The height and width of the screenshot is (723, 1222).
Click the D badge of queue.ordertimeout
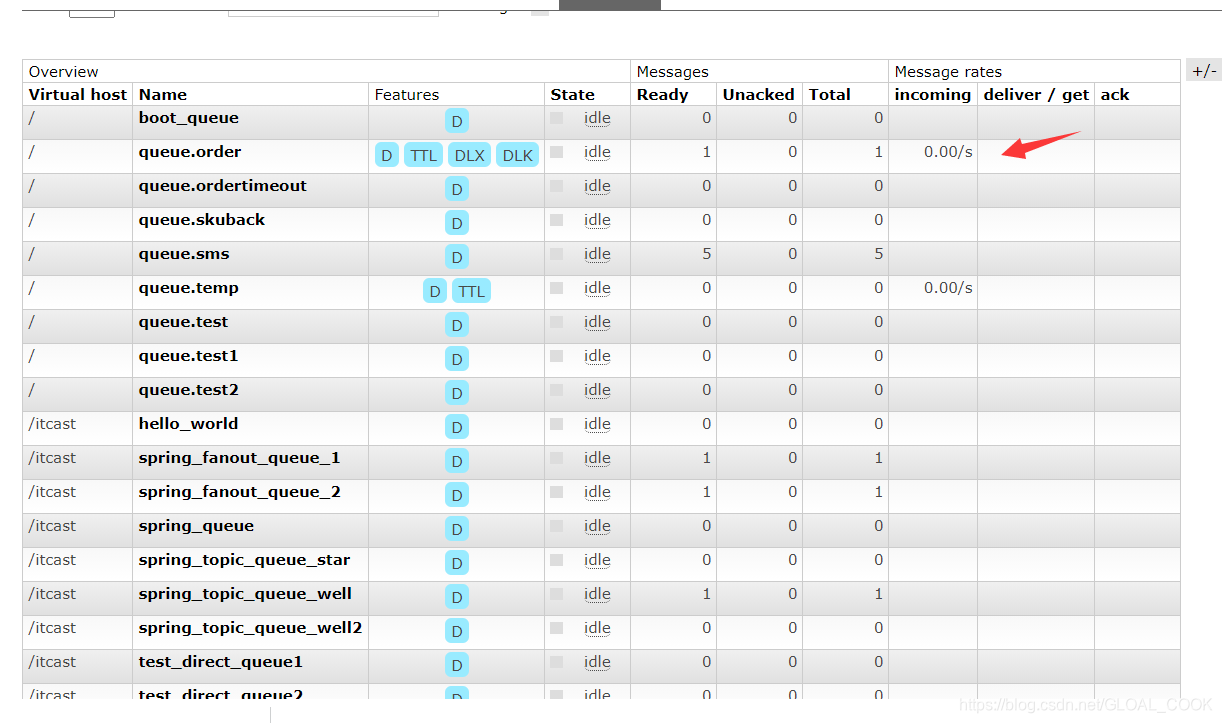tap(457, 189)
